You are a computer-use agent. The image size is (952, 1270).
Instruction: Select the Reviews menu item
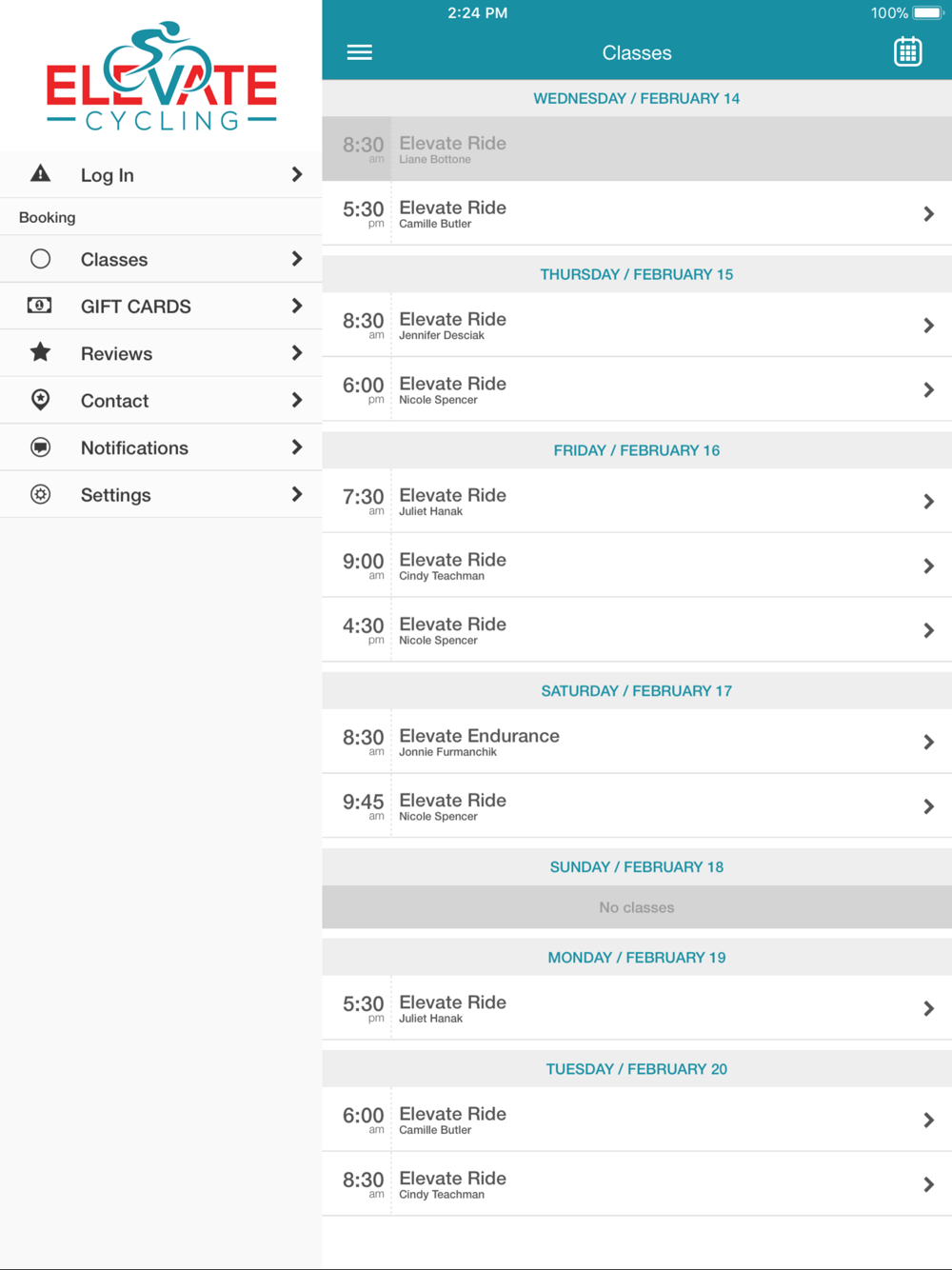[161, 353]
